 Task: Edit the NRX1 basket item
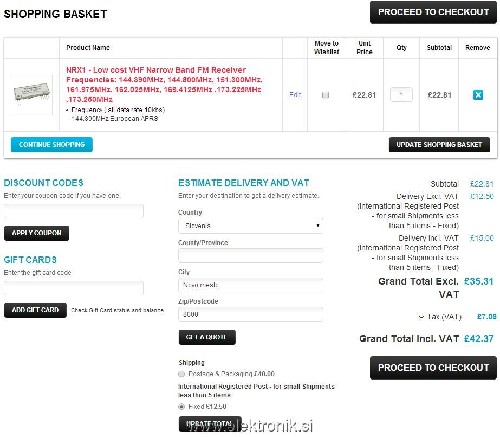(295, 95)
